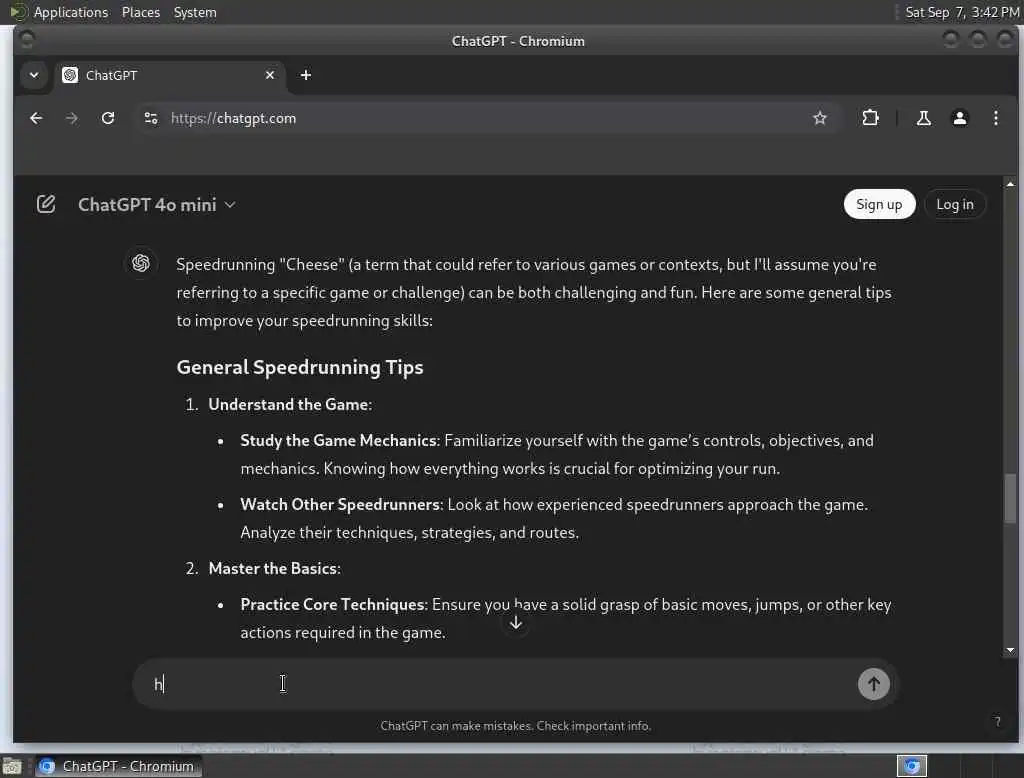
Task: Select the ChatGPT browser tab
Action: coord(170,75)
